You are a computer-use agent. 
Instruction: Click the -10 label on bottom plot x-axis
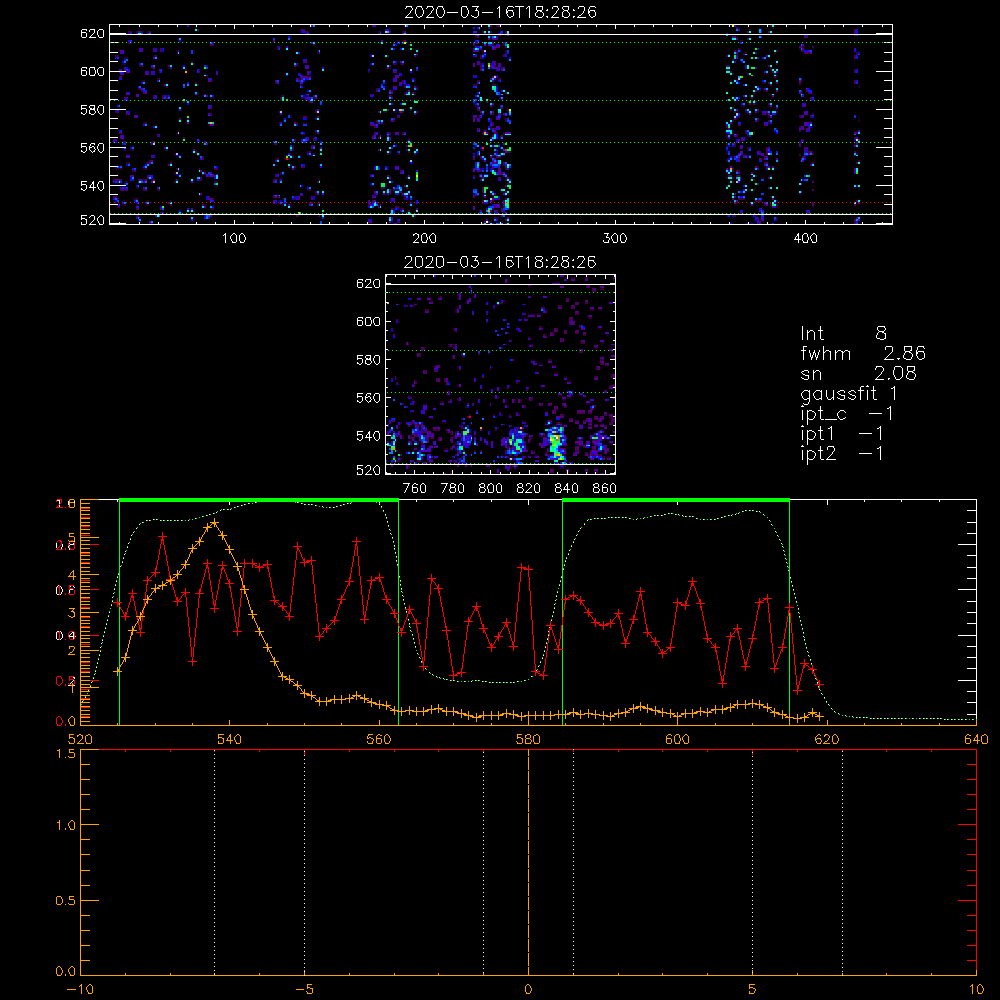click(x=80, y=990)
